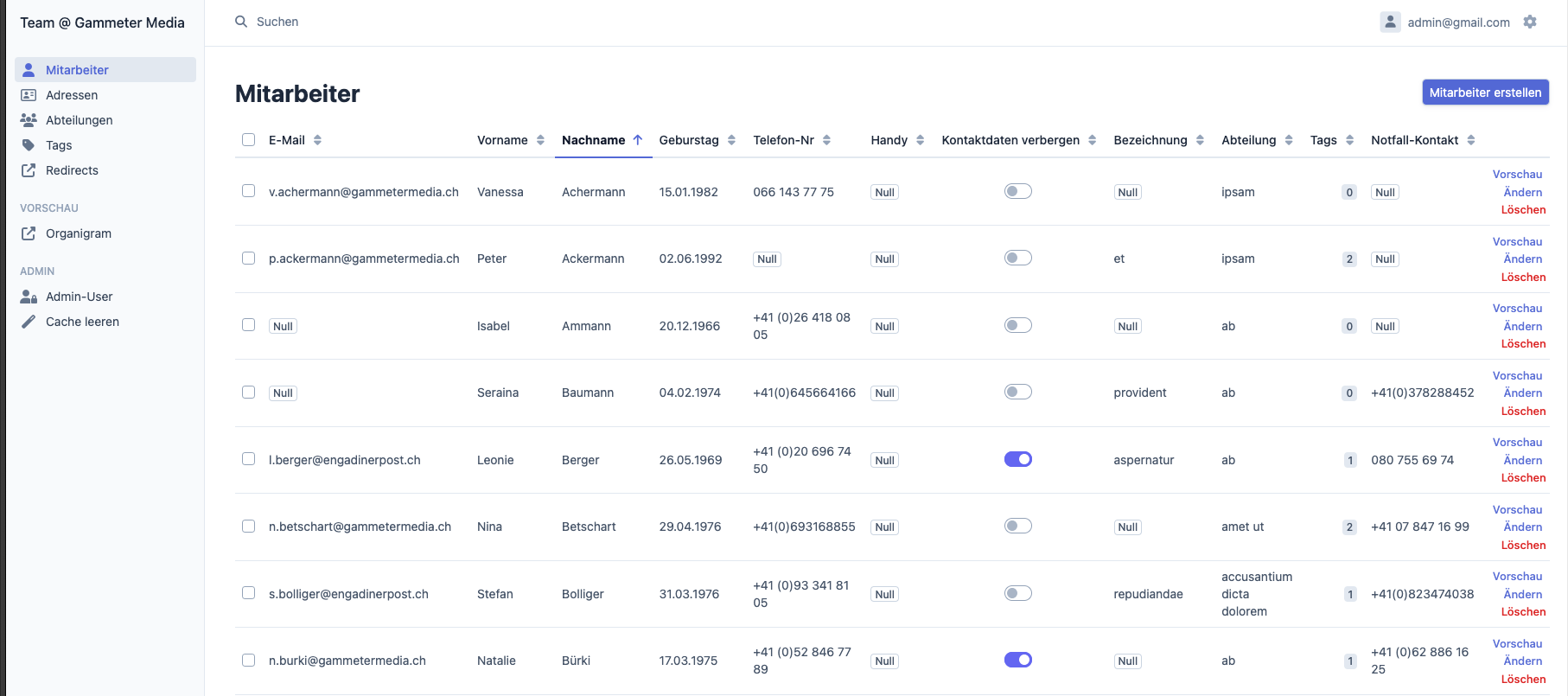
Task: Sort table by Nachname column arrow
Action: tap(638, 140)
